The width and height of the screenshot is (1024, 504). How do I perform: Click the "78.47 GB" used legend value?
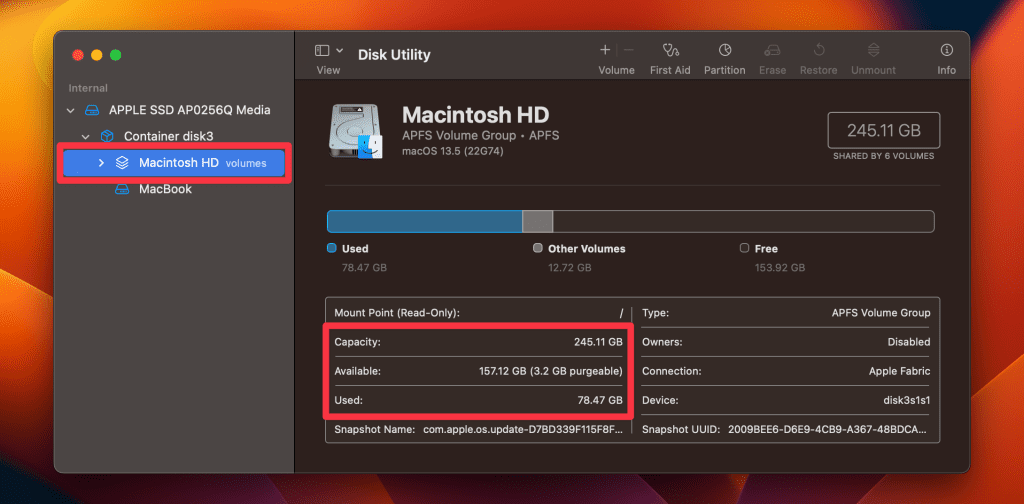coord(364,268)
